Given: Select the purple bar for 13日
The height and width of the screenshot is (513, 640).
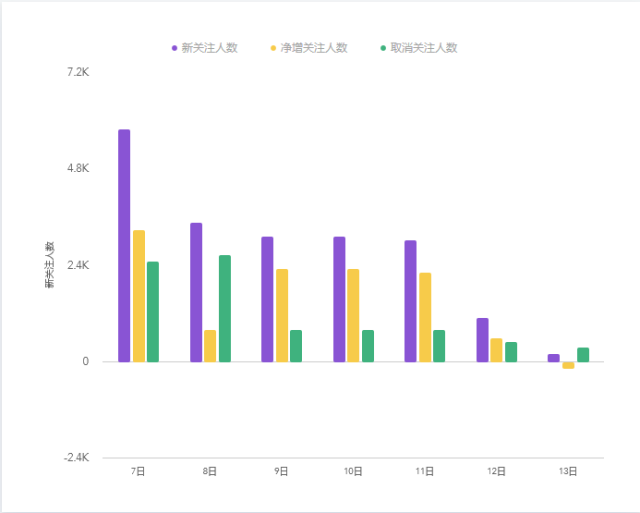Looking at the screenshot, I should point(554,358).
